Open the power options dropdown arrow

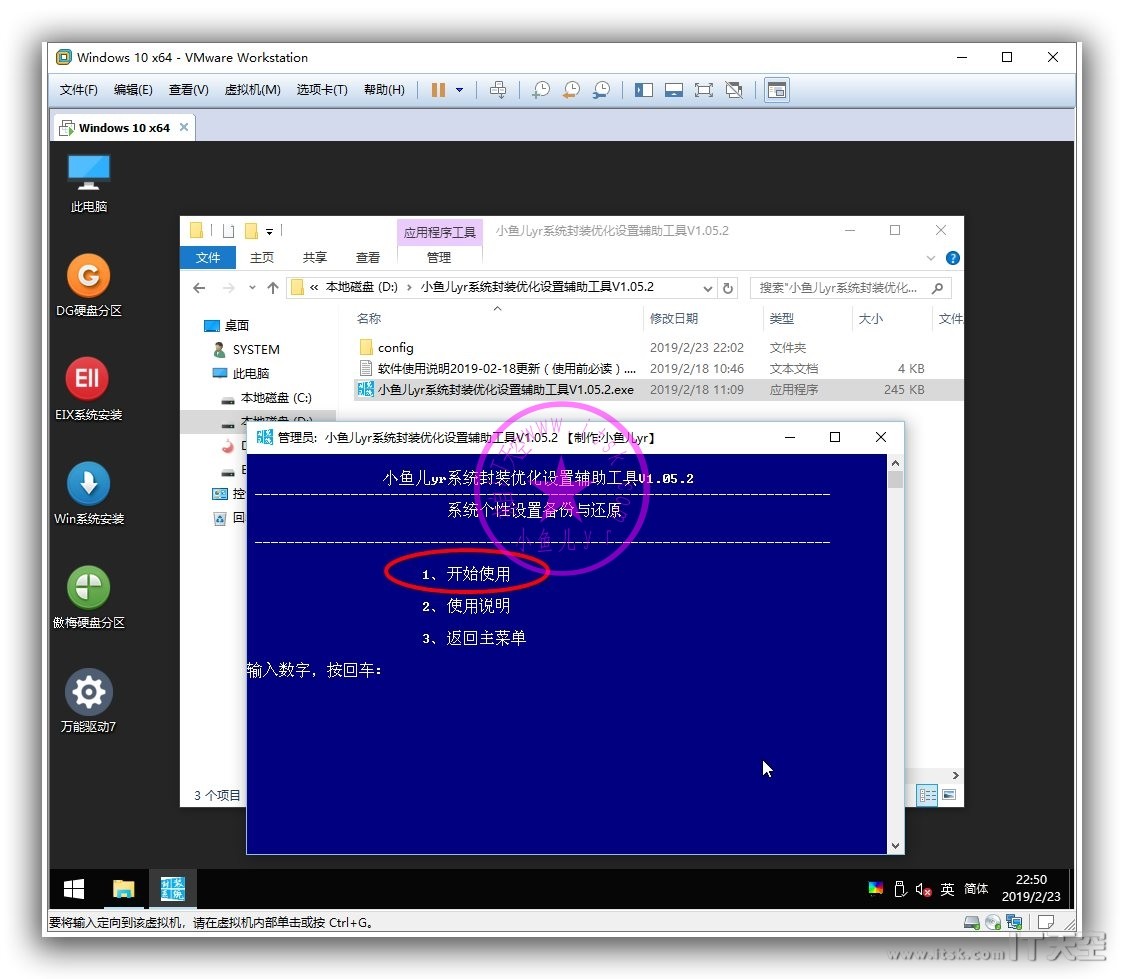[x=459, y=90]
